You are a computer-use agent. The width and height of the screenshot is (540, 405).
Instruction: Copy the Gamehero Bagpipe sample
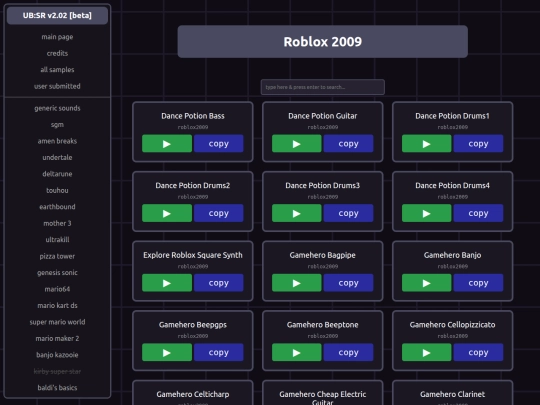pos(348,283)
